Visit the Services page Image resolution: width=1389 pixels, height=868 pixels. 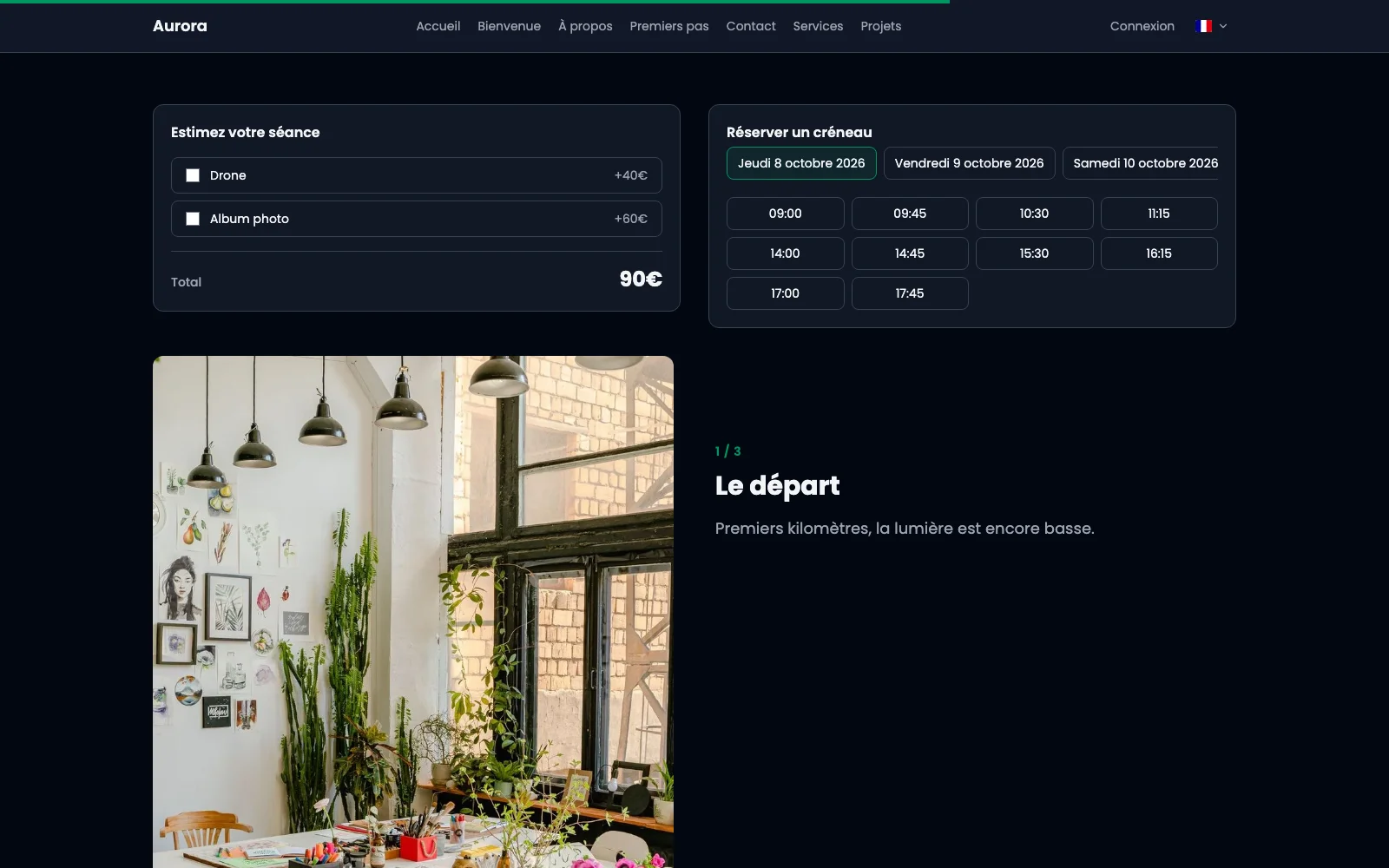pyautogui.click(x=818, y=26)
